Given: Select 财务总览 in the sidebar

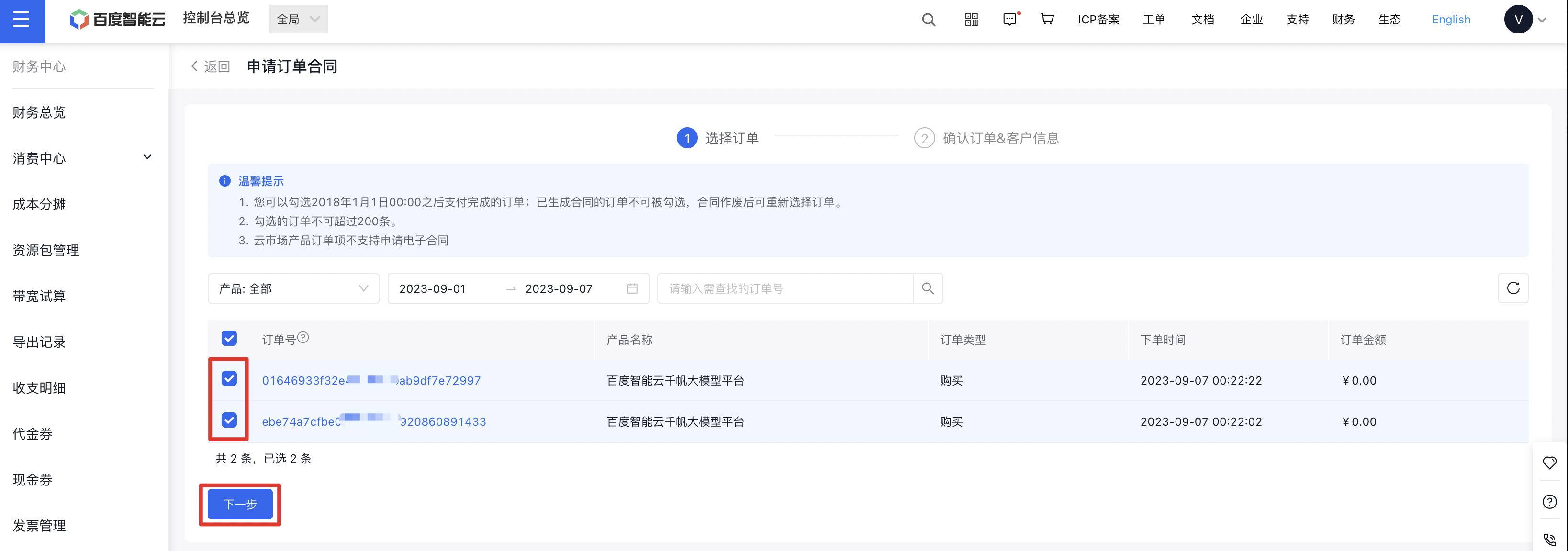Looking at the screenshot, I should [x=39, y=112].
